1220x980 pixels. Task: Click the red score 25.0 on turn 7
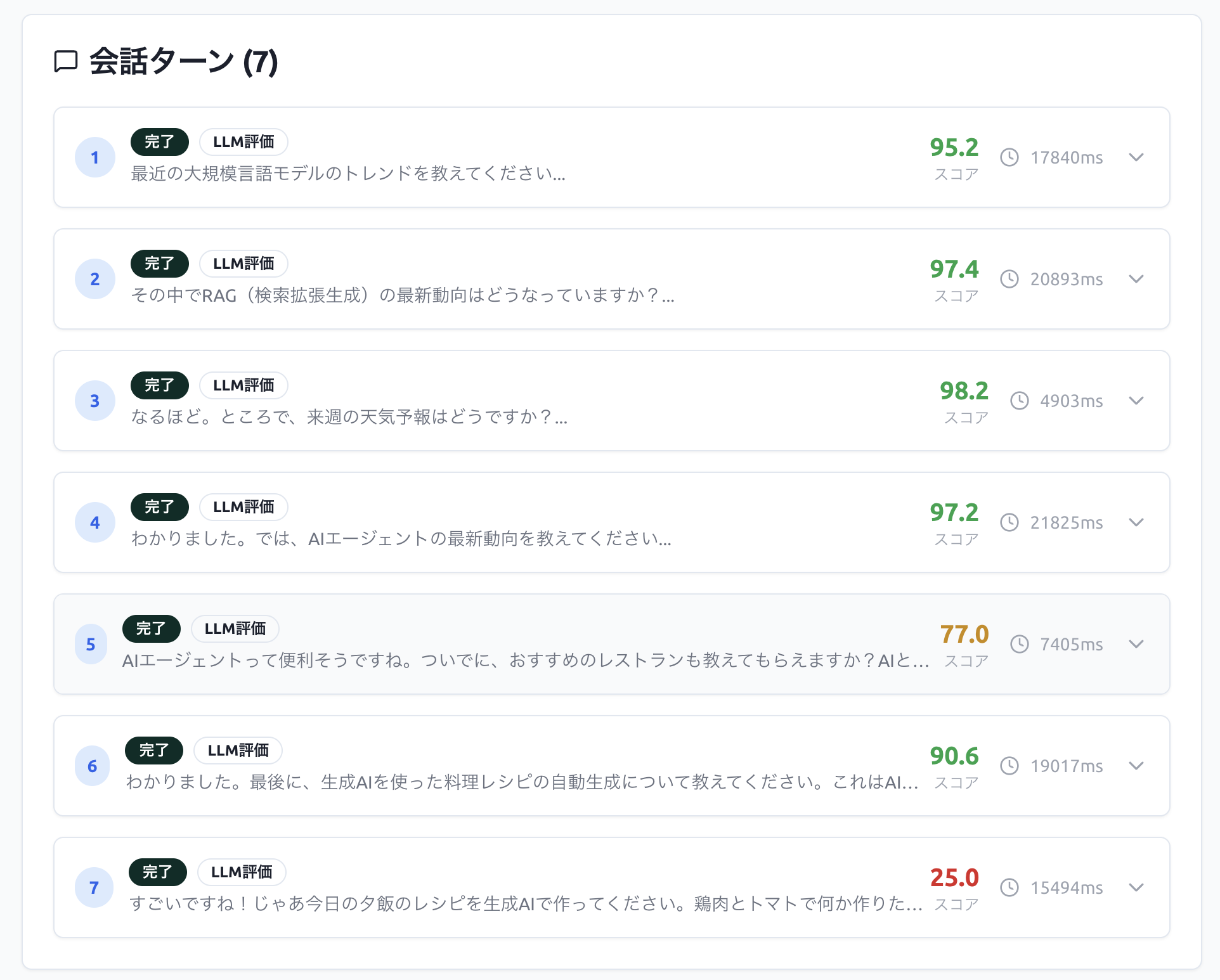pyautogui.click(x=954, y=879)
